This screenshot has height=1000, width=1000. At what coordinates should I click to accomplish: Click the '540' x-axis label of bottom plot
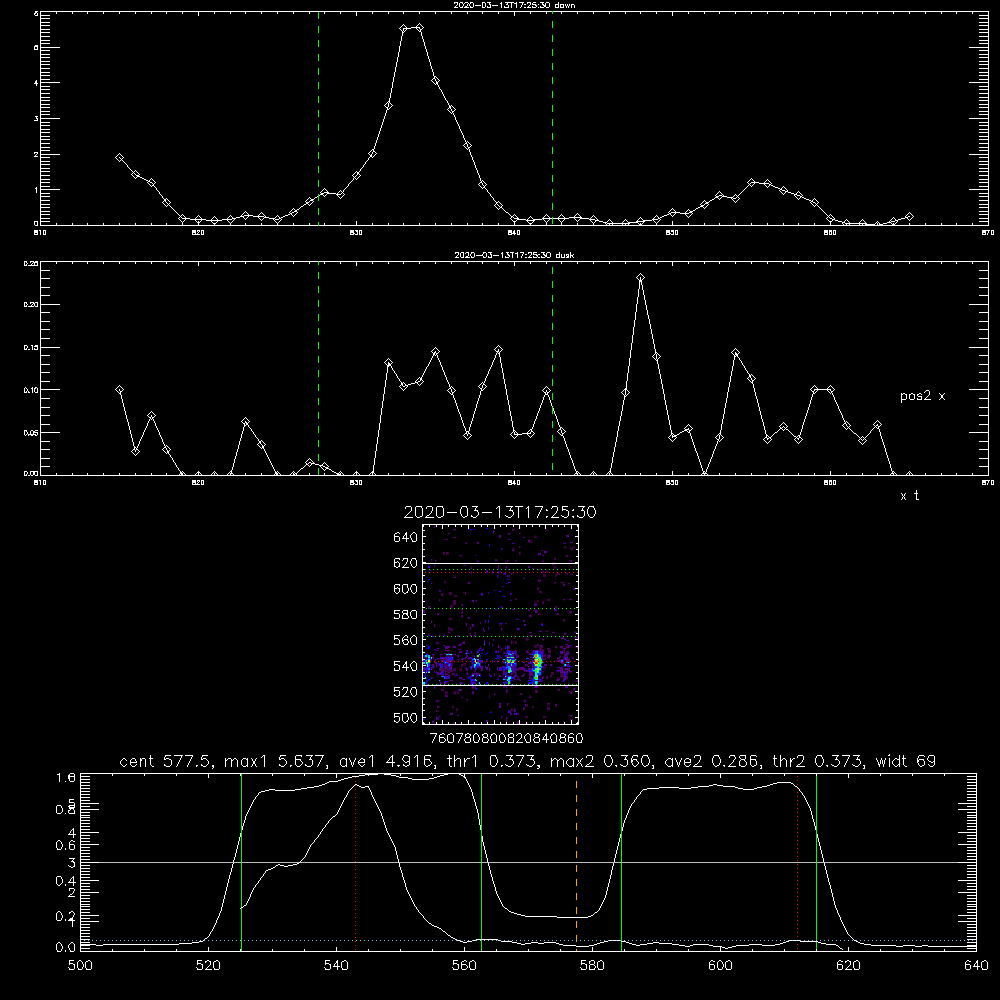click(336, 966)
